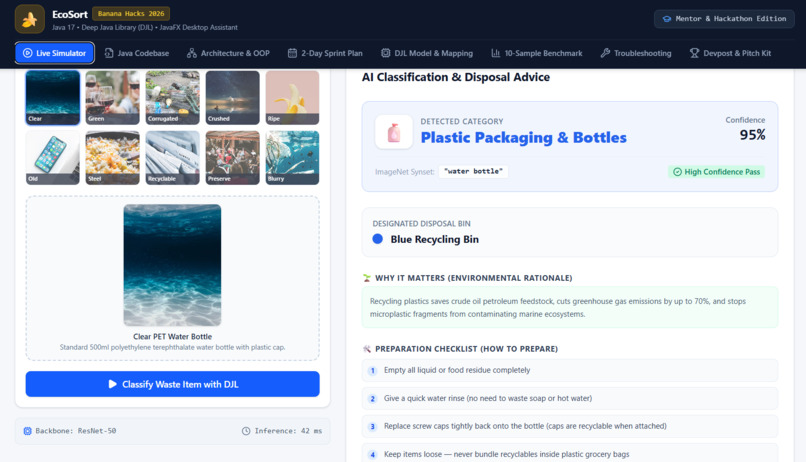
Task: Click the blue recycling bin color dot
Action: click(378, 239)
